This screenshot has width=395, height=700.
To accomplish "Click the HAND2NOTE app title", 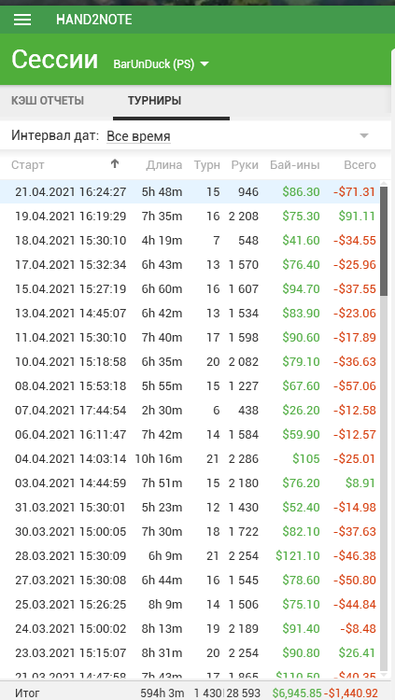I will pyautogui.click(x=94, y=20).
